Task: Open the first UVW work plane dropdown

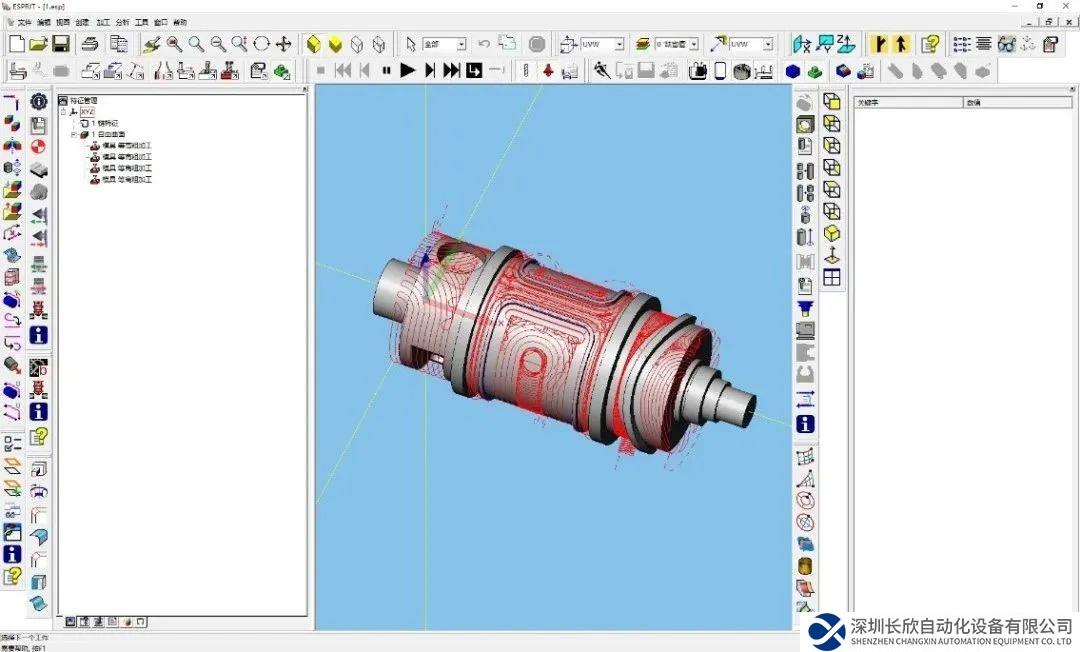Action: coord(618,45)
